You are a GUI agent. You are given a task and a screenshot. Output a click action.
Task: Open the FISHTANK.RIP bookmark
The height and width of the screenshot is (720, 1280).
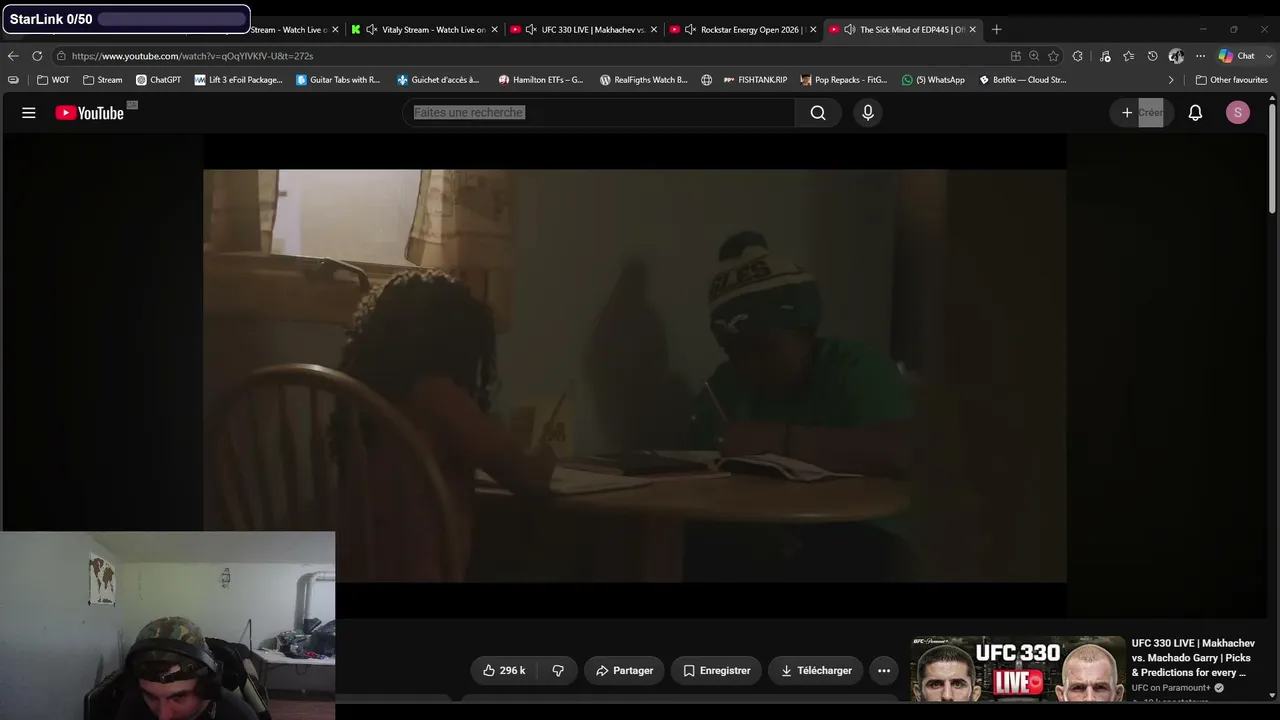[x=755, y=80]
